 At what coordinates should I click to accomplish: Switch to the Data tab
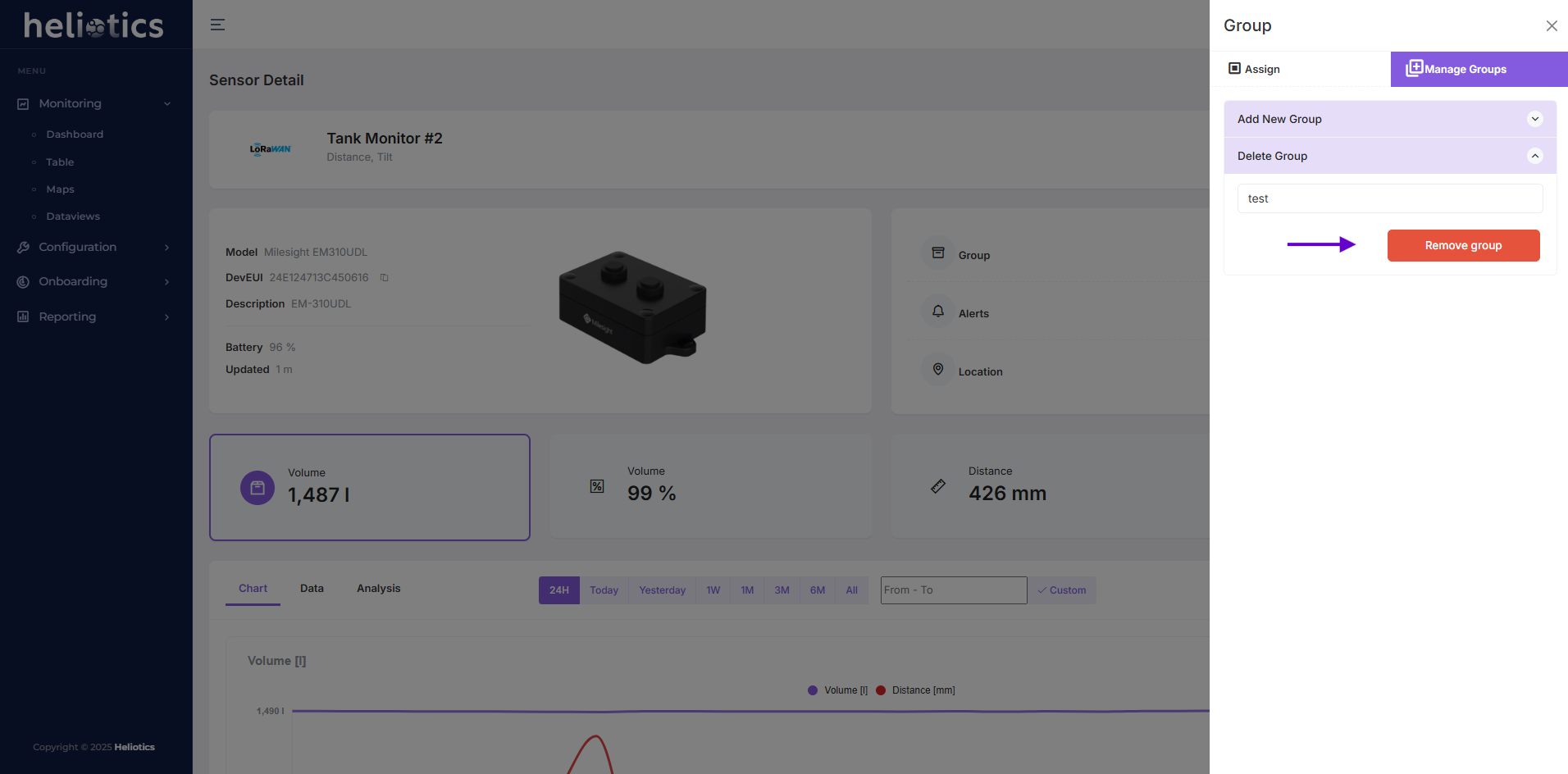pyautogui.click(x=312, y=589)
